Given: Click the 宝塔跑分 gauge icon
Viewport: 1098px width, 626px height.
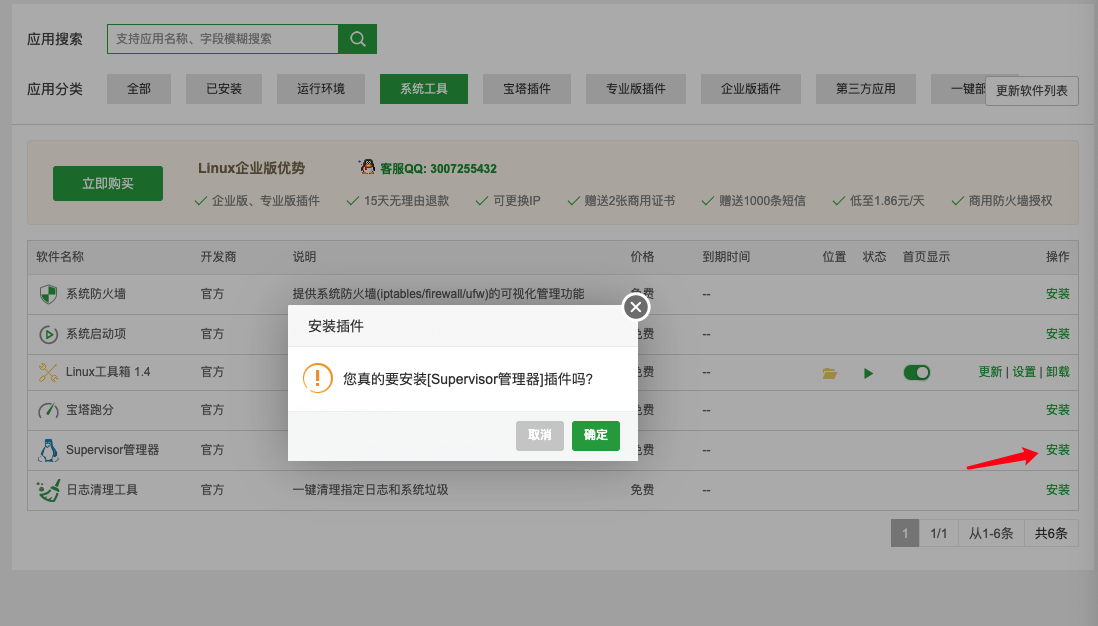Looking at the screenshot, I should coord(49,410).
